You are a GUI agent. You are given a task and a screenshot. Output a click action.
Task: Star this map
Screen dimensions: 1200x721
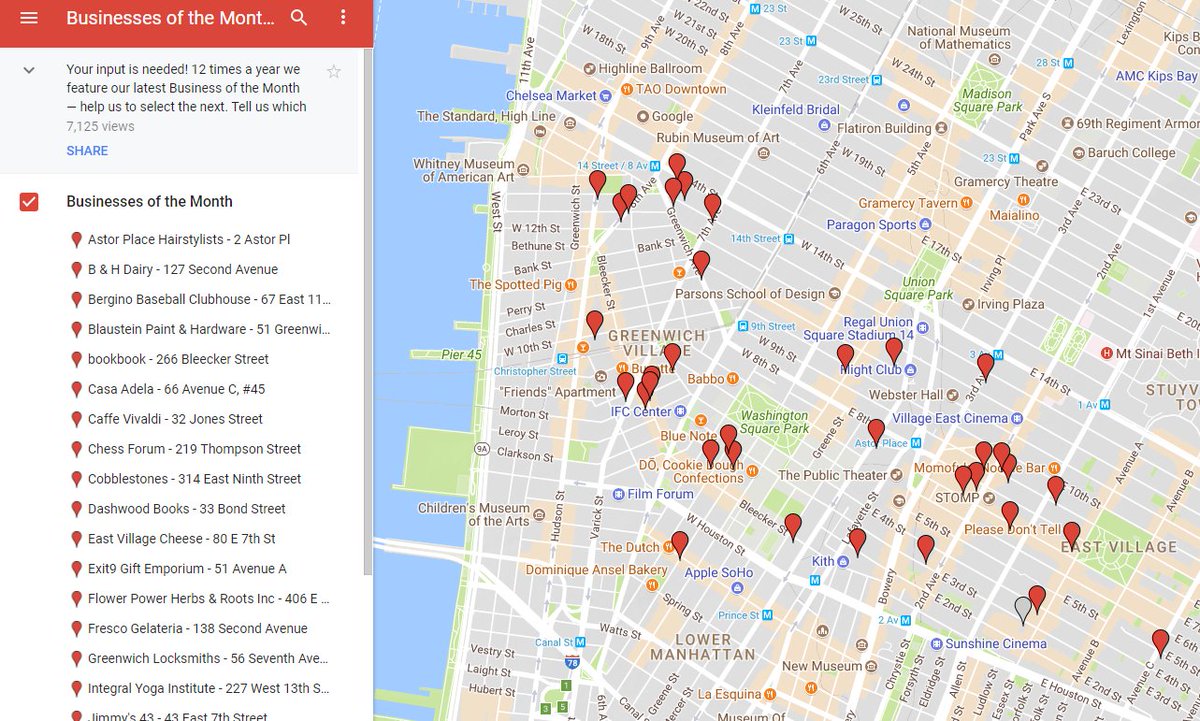point(334,71)
